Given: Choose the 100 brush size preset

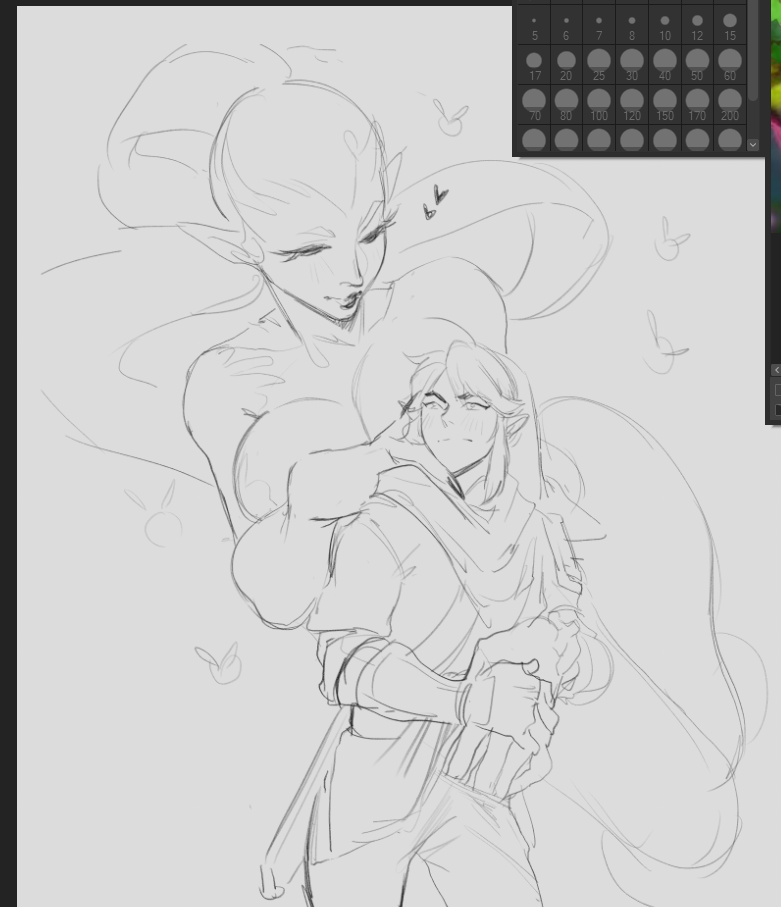Looking at the screenshot, I should pos(599,104).
